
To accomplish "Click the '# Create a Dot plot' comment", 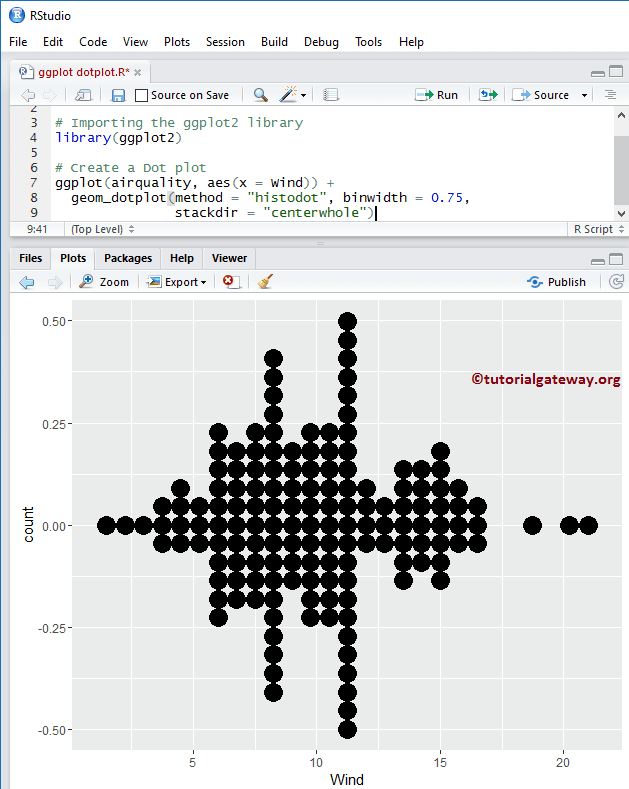I will (131, 168).
